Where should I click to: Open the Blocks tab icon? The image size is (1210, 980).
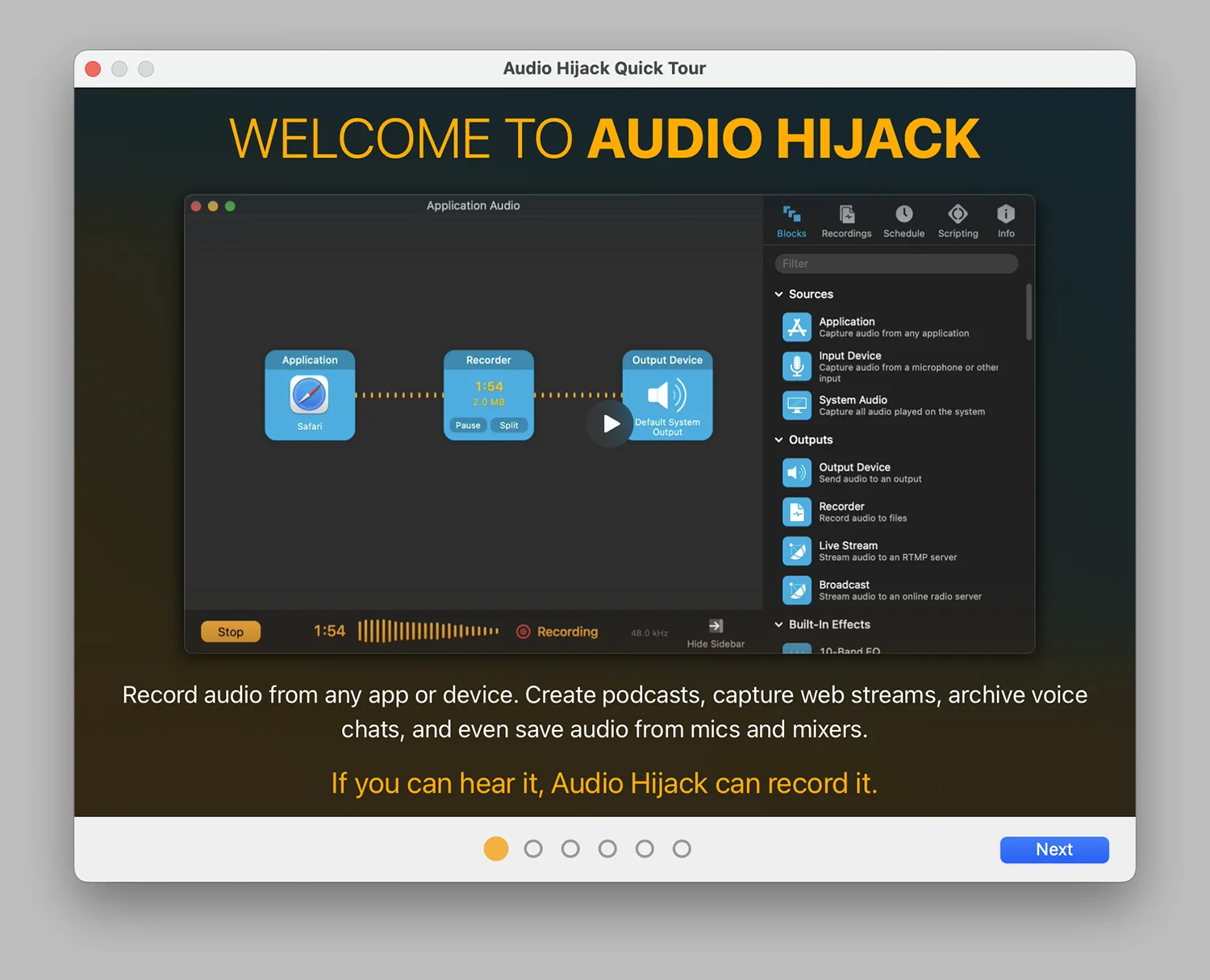[791, 214]
